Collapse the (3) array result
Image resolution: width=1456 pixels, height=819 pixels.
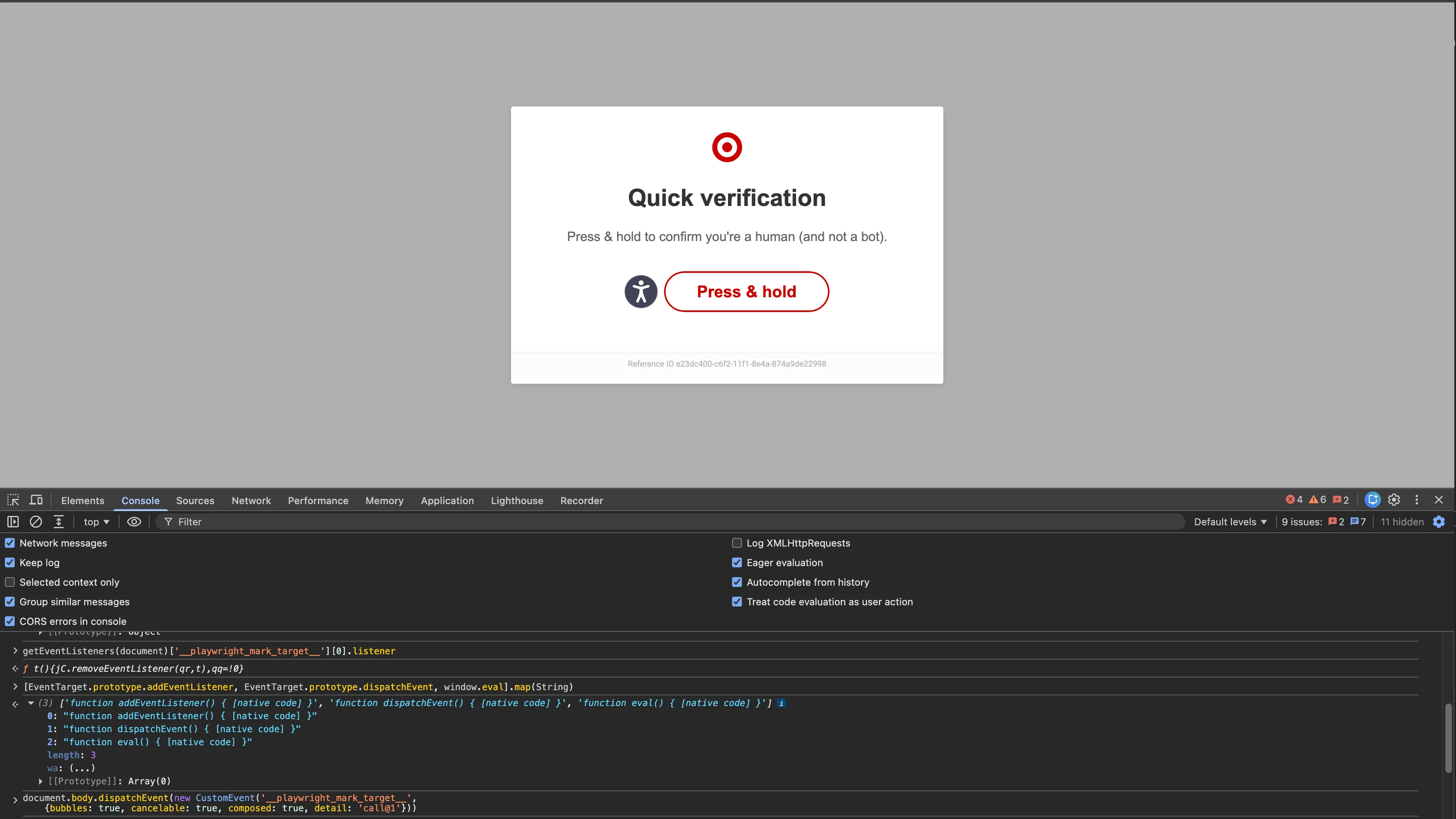pyautogui.click(x=31, y=703)
